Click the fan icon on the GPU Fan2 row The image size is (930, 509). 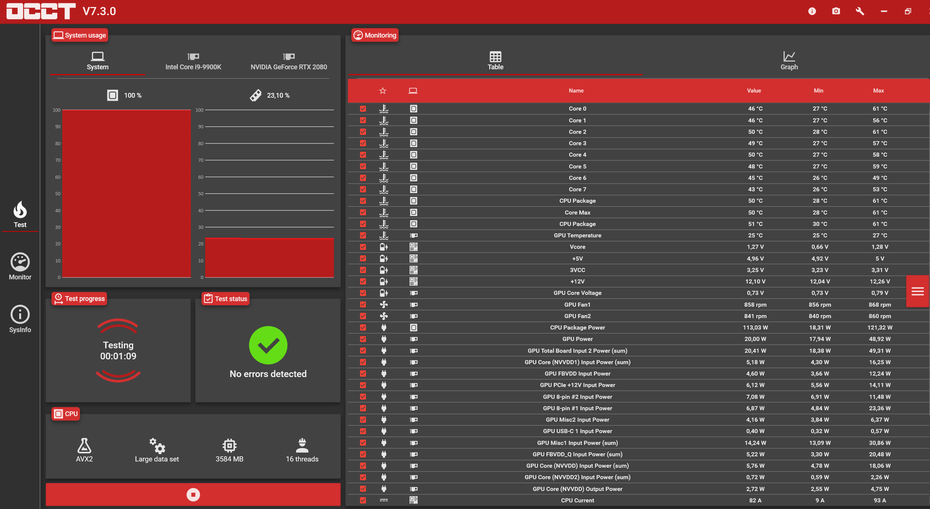click(x=384, y=316)
